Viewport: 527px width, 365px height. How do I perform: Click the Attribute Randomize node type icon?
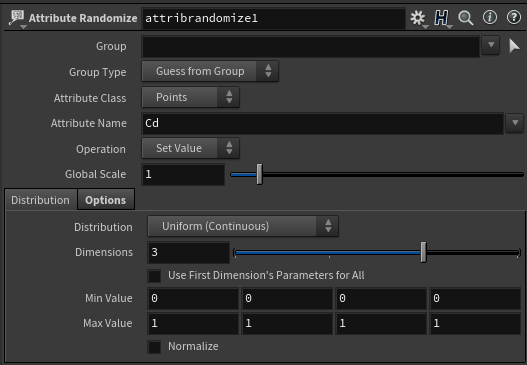(17, 18)
